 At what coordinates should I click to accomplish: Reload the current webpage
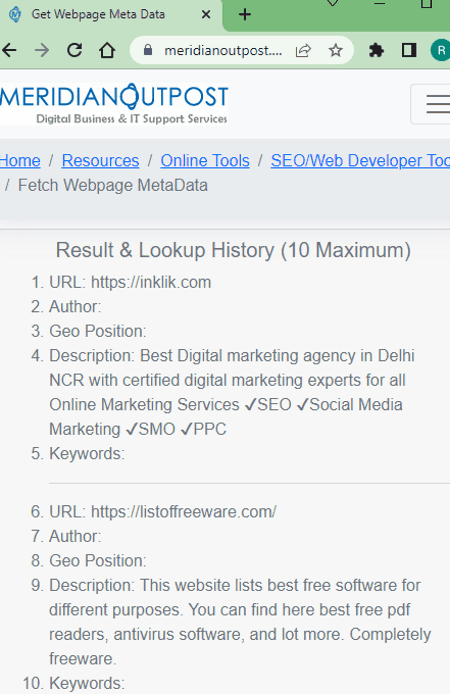(x=74, y=50)
